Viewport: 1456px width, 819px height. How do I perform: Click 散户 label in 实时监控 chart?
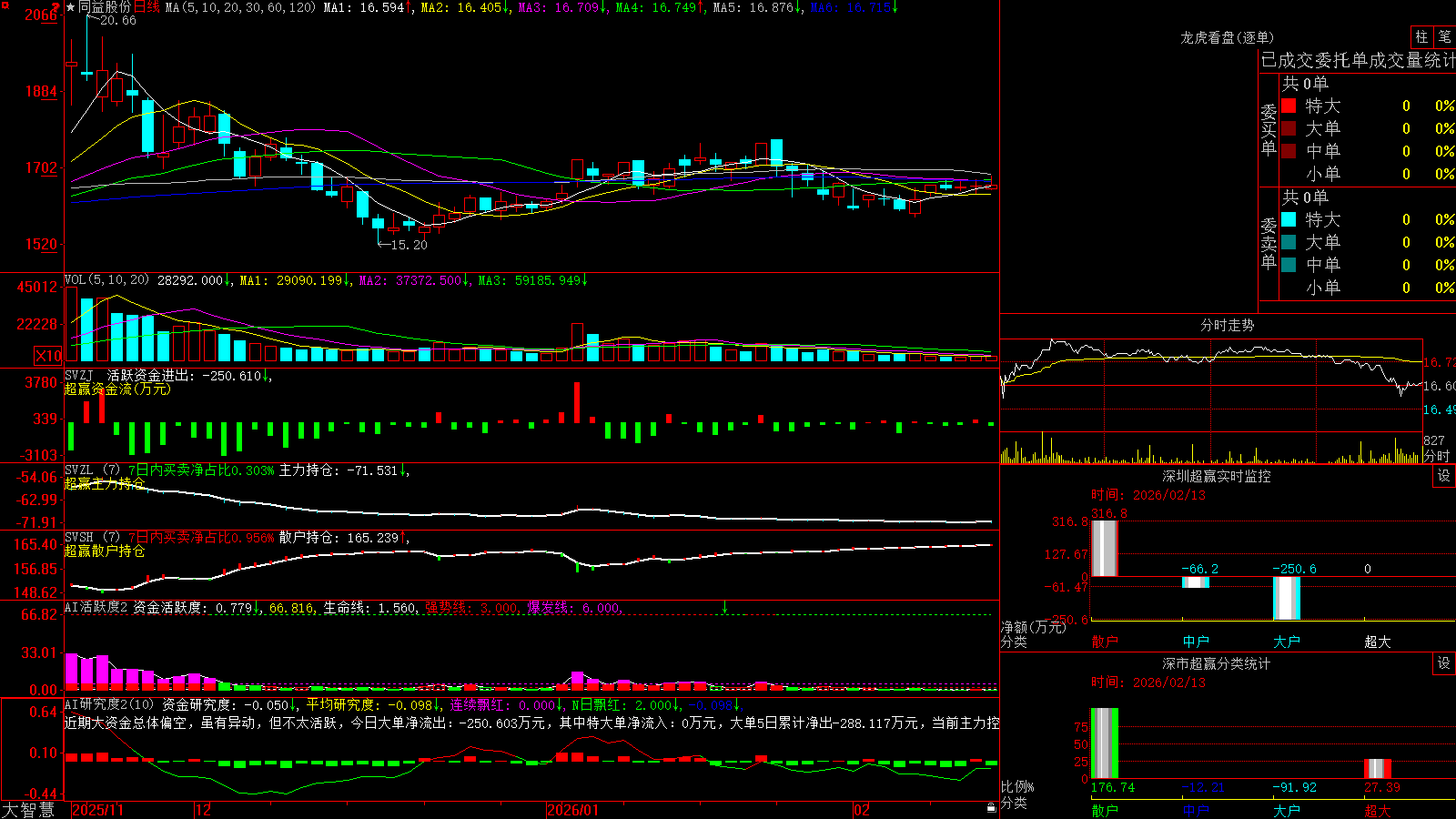click(x=1105, y=642)
